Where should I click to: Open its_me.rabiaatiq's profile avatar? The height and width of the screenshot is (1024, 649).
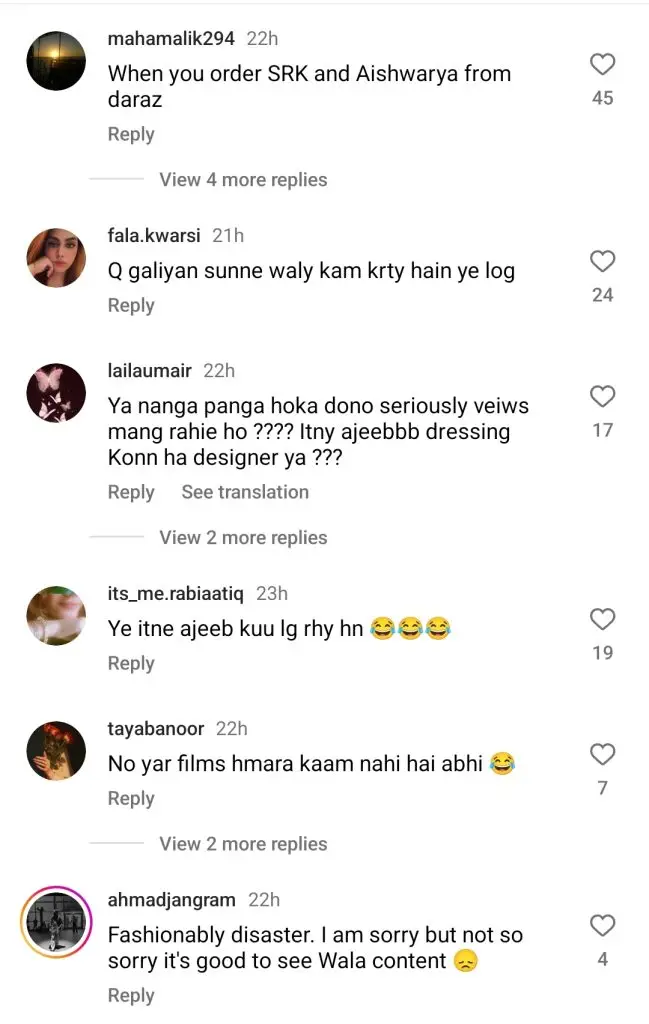55,616
